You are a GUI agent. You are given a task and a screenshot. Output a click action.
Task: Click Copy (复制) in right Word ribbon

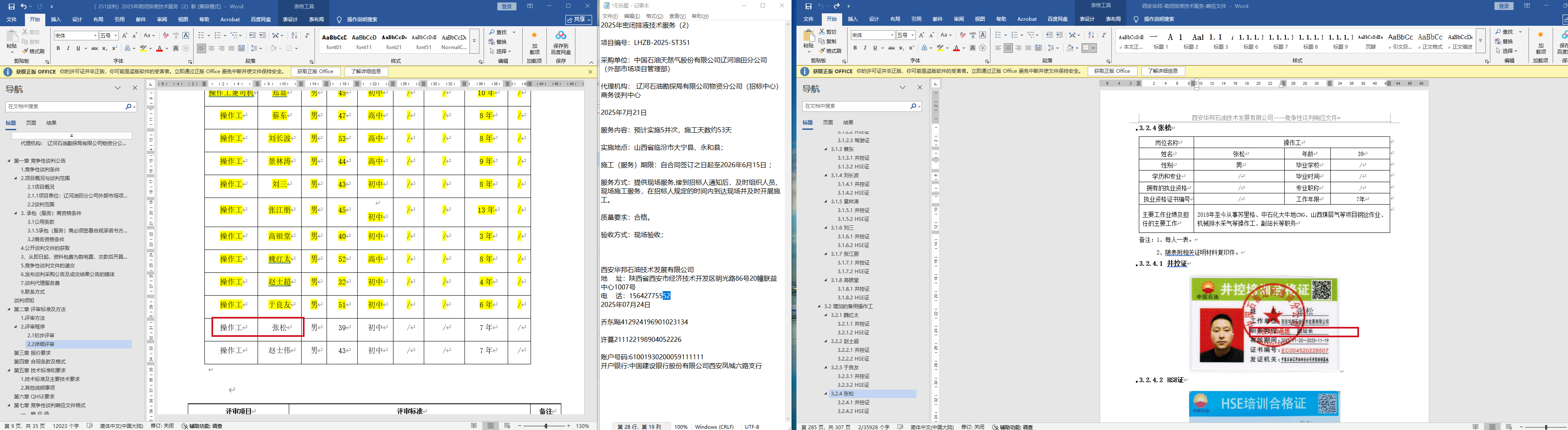(x=828, y=42)
